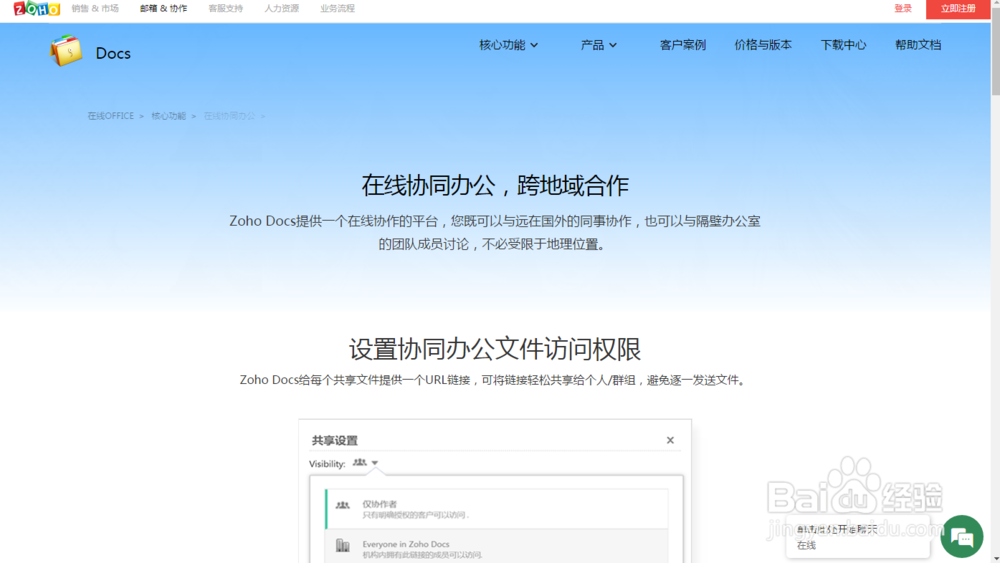Click the 在线协同办公，跨地域合作 heading
This screenshot has width=1000, height=563.
point(495,186)
